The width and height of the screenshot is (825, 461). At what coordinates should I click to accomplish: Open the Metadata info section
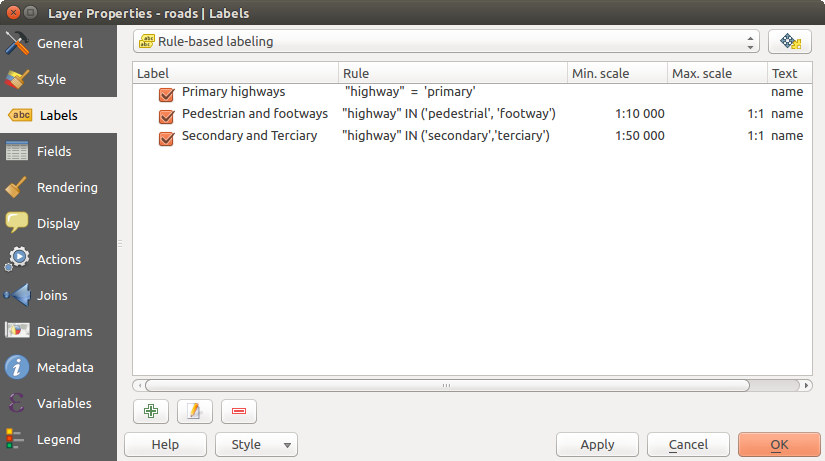[64, 368]
